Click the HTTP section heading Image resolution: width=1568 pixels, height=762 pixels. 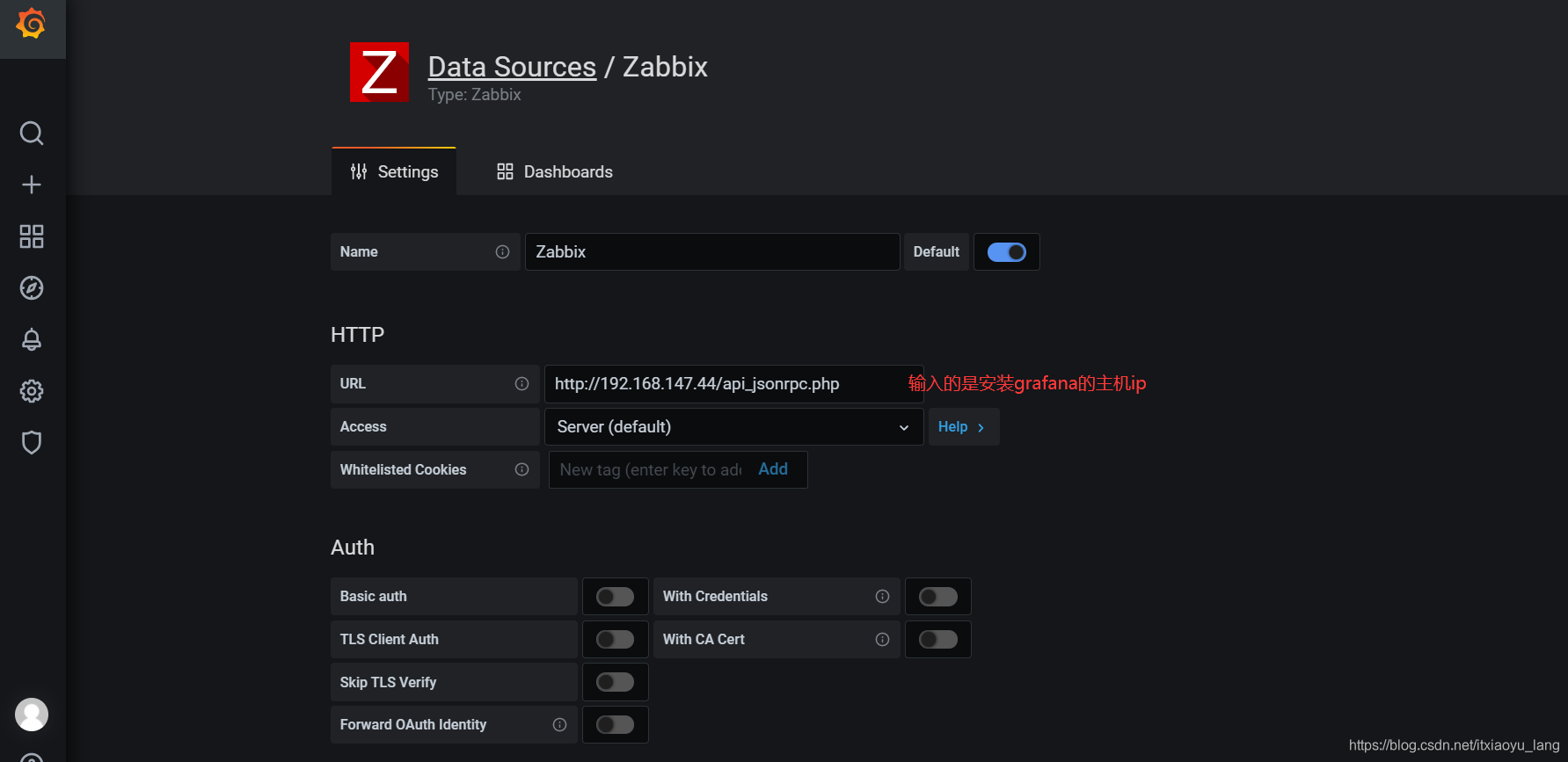pos(358,335)
